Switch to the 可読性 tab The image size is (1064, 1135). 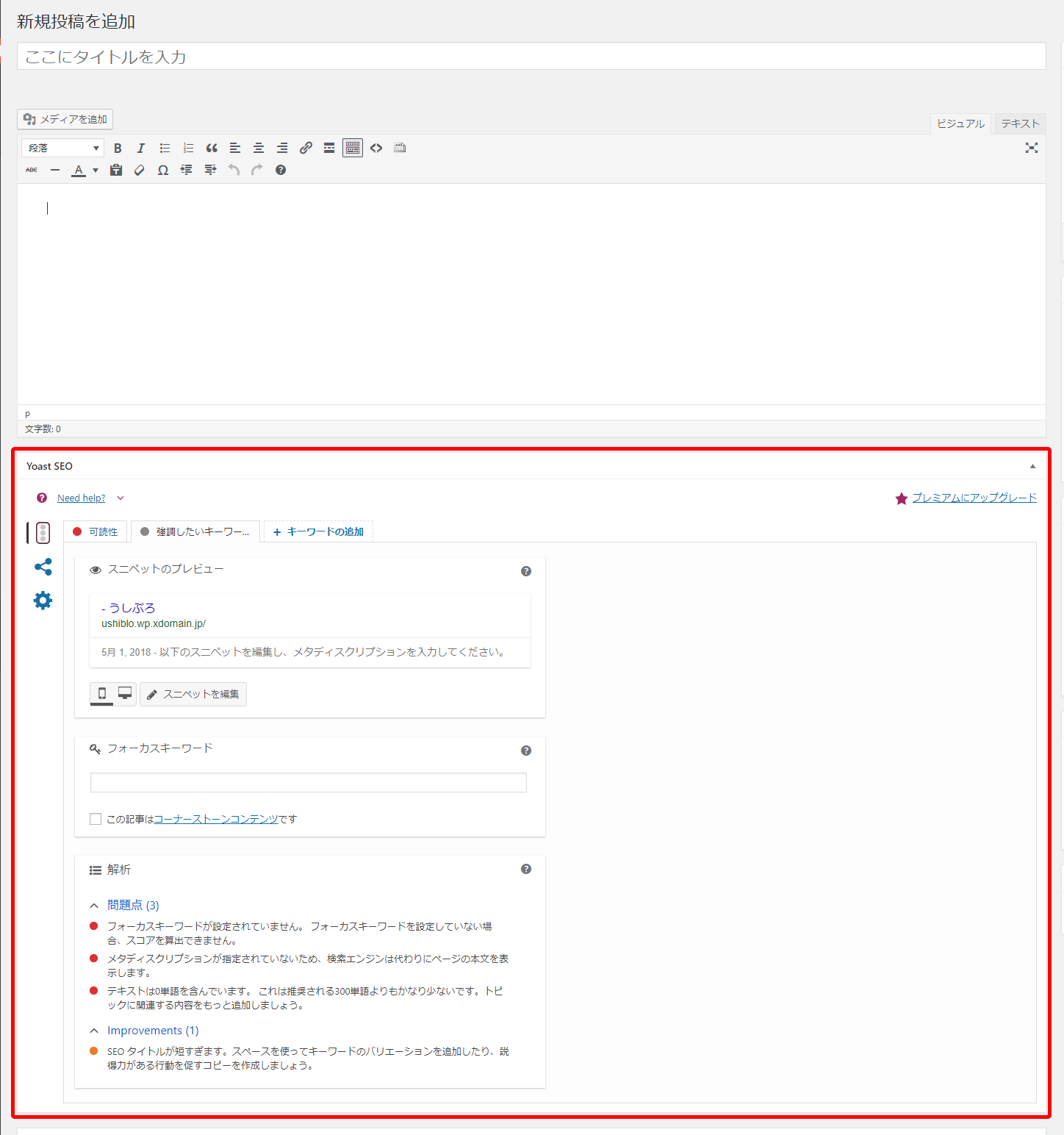click(96, 531)
